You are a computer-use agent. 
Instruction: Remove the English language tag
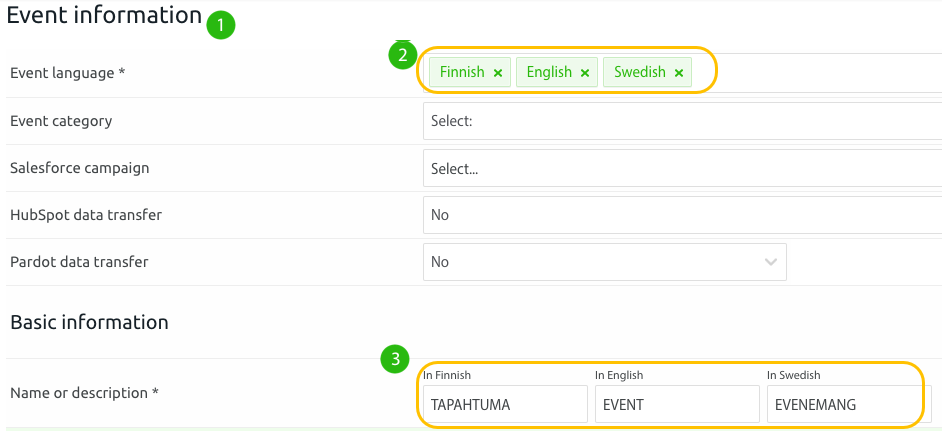585,73
